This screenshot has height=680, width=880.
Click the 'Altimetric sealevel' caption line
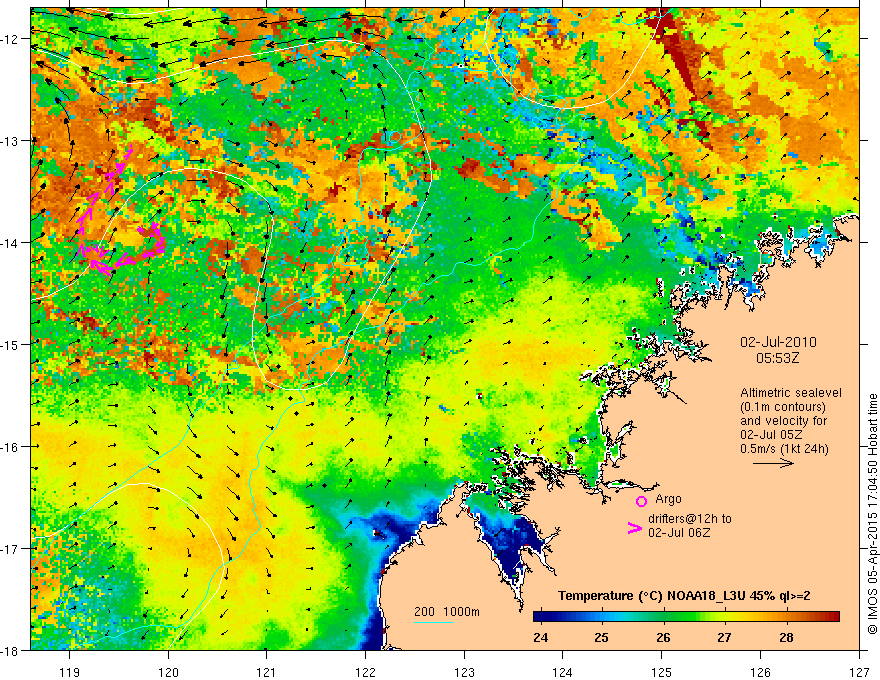pos(791,393)
